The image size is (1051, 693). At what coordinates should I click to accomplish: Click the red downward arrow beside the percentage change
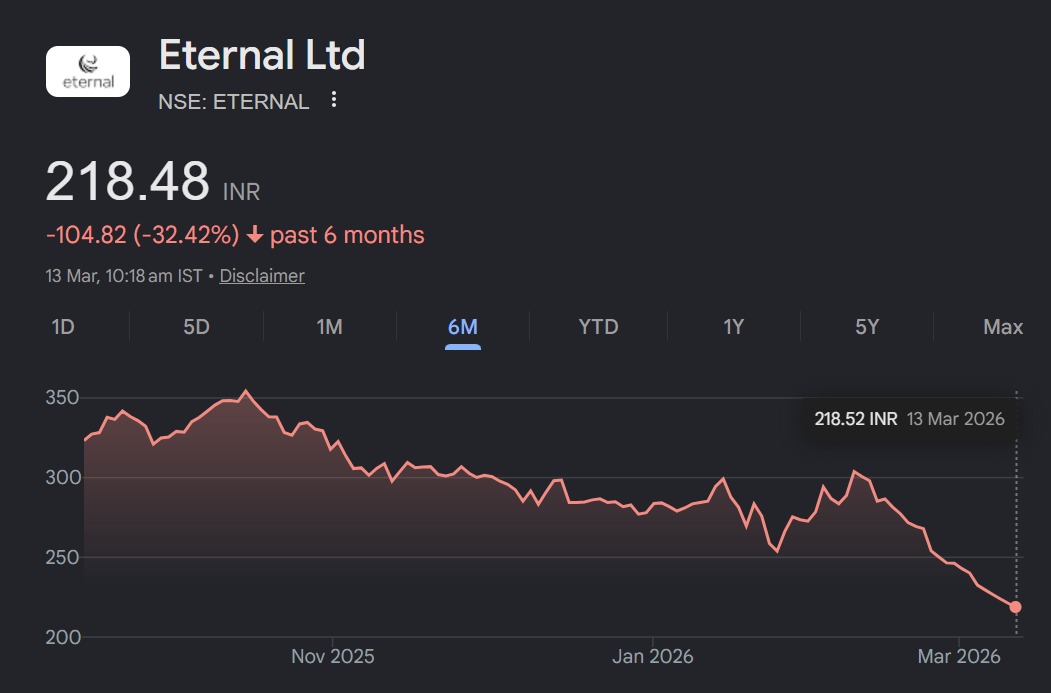(254, 234)
